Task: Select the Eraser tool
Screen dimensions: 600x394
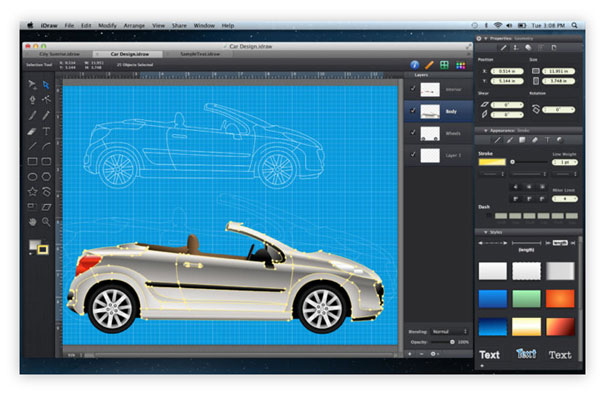Action: [32, 131]
